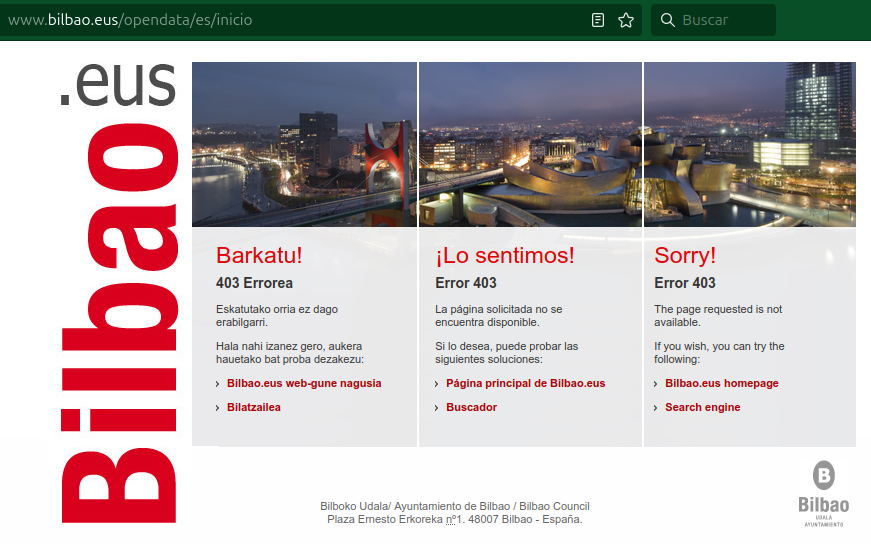Click the Guggenheim museum center photo
This screenshot has height=544, width=871.
(530, 145)
